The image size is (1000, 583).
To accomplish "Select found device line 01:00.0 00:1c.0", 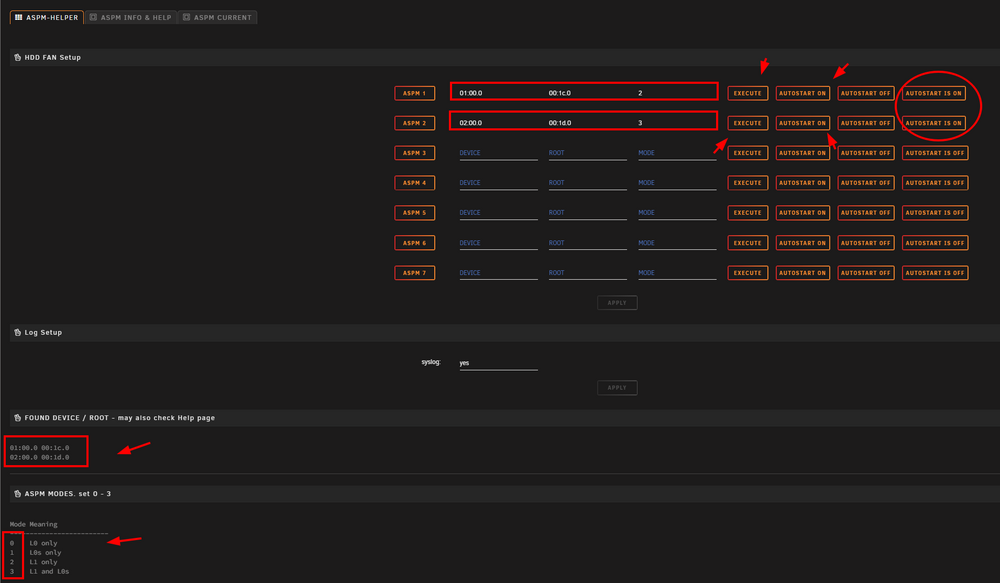I will pos(40,448).
